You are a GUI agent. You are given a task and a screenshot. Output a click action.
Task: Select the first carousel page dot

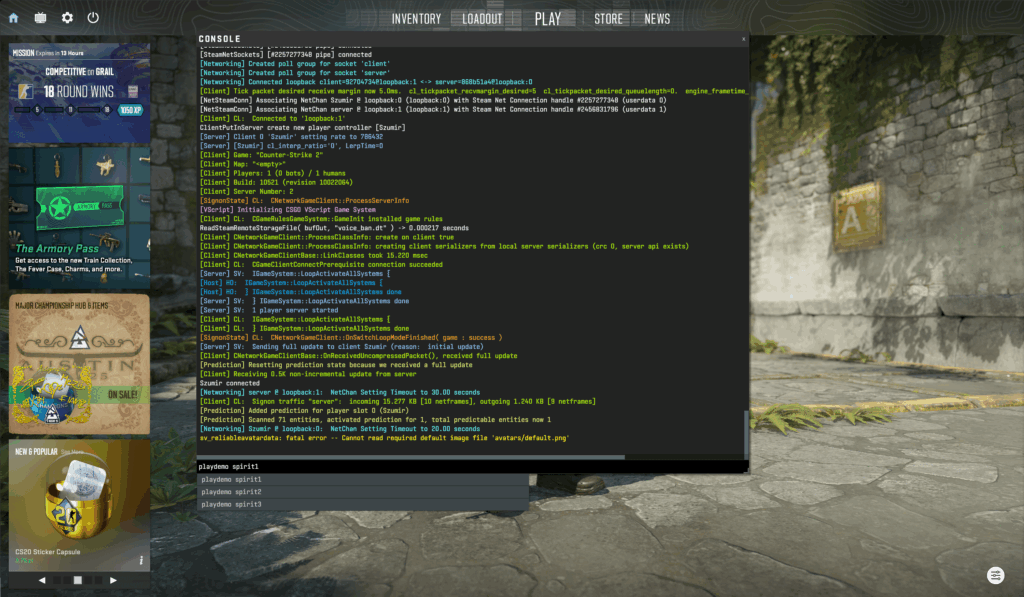click(x=58, y=580)
